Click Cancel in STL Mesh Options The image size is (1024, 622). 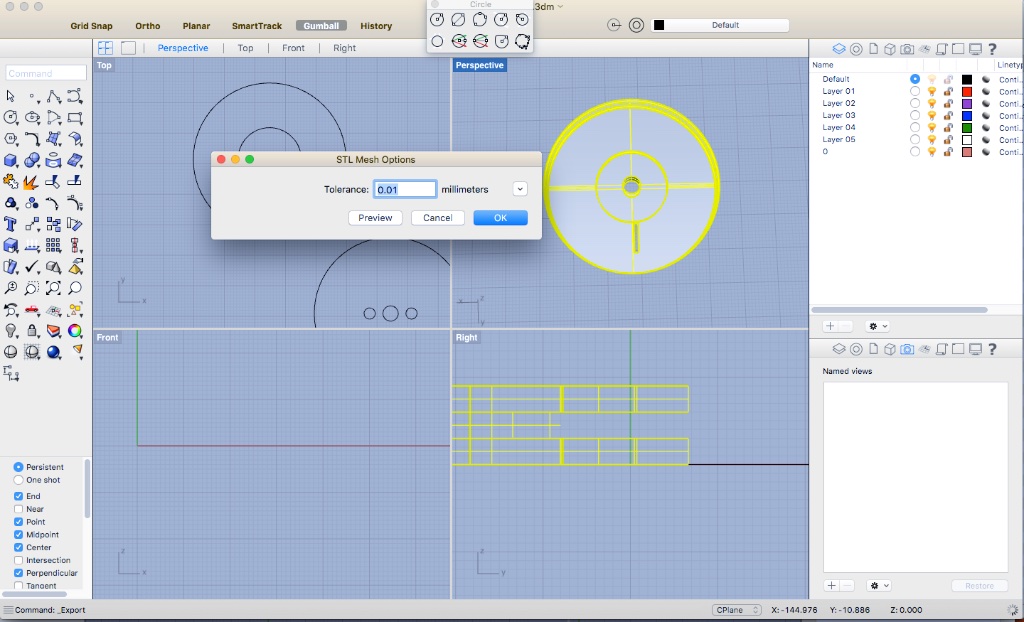coord(438,218)
